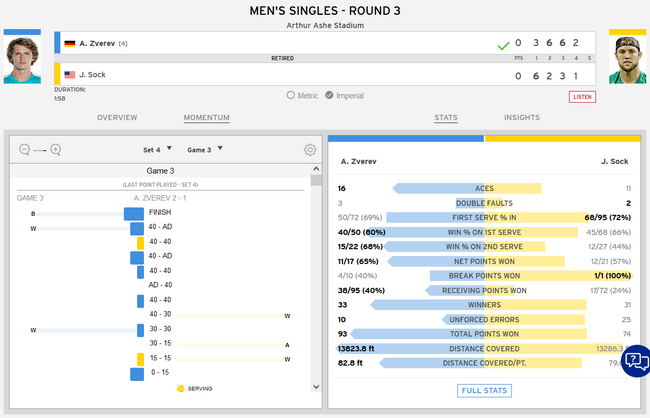This screenshot has width=650, height=418.
Task: Click the green winner checkmark icon
Action: 503,45
